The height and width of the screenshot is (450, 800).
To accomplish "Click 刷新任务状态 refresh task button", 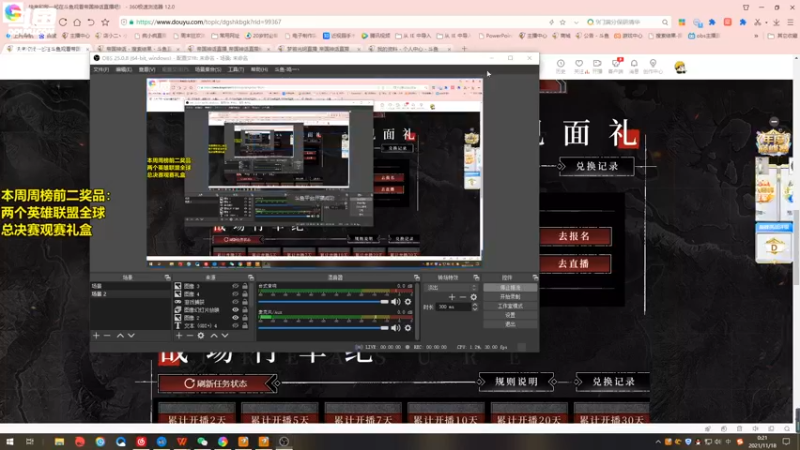I will pos(216,383).
